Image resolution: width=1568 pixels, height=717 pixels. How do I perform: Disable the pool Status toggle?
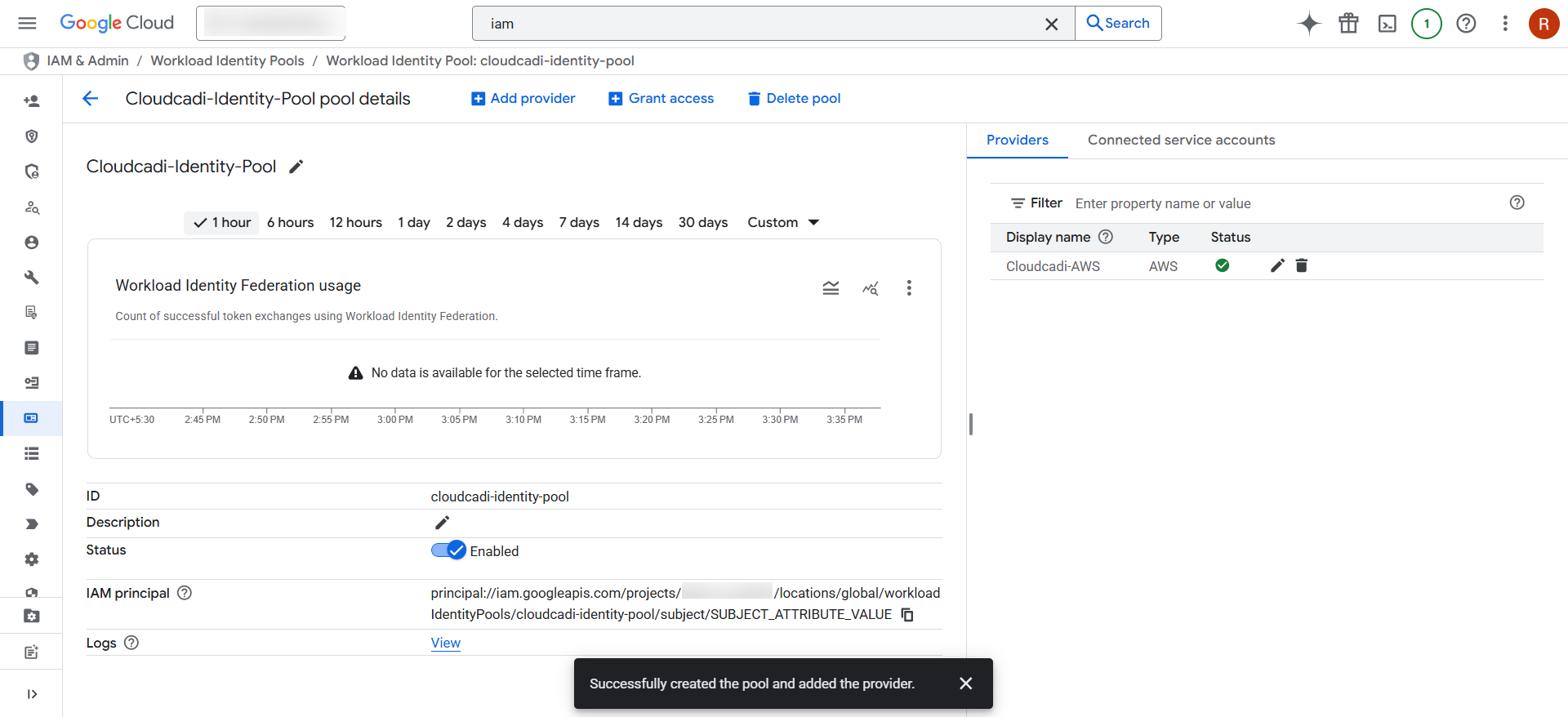point(448,550)
